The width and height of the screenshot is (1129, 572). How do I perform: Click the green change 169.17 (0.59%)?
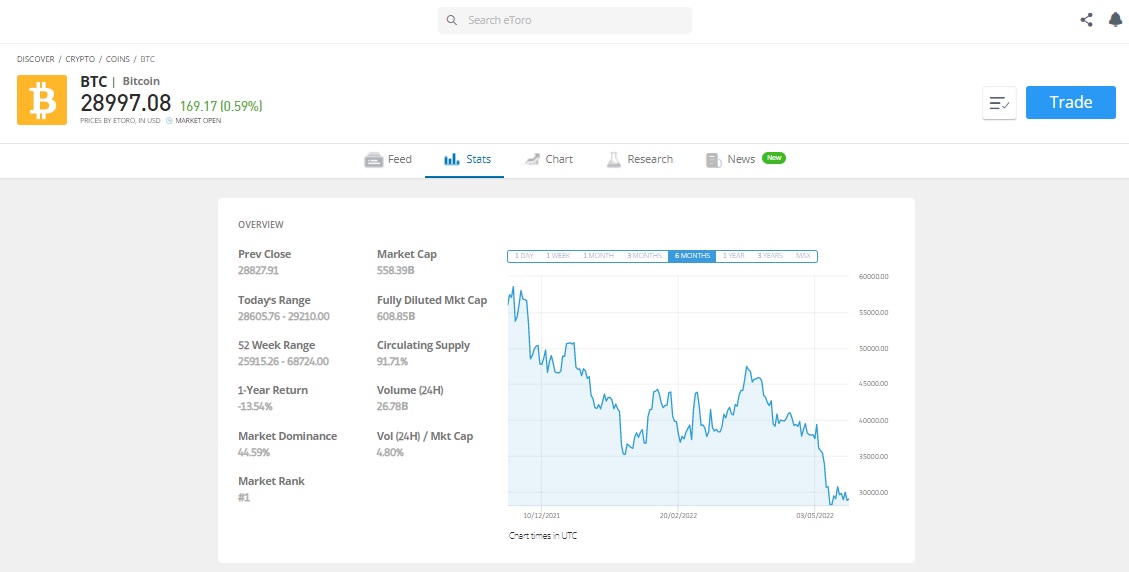221,106
